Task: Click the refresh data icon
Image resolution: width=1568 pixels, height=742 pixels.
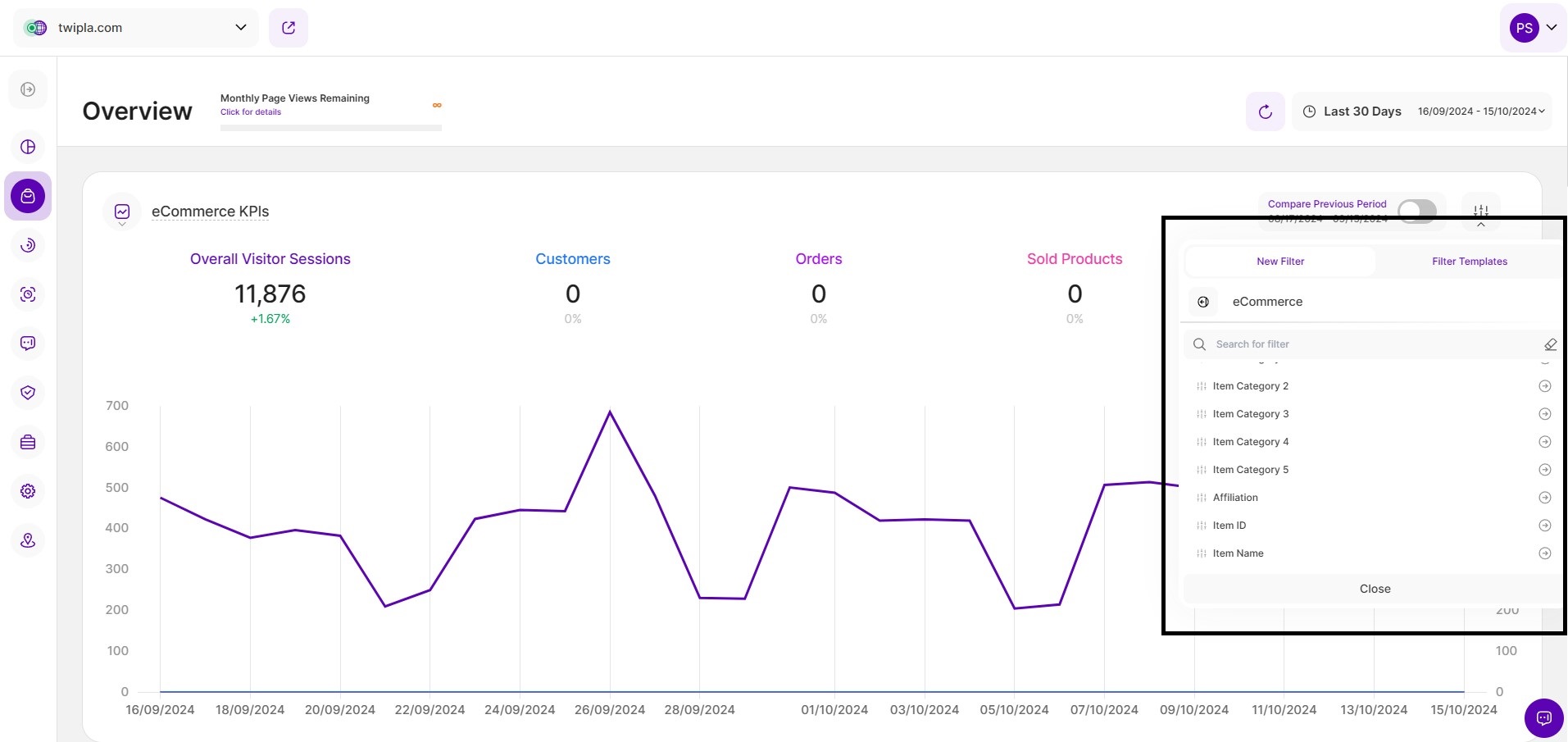Action: [1265, 112]
